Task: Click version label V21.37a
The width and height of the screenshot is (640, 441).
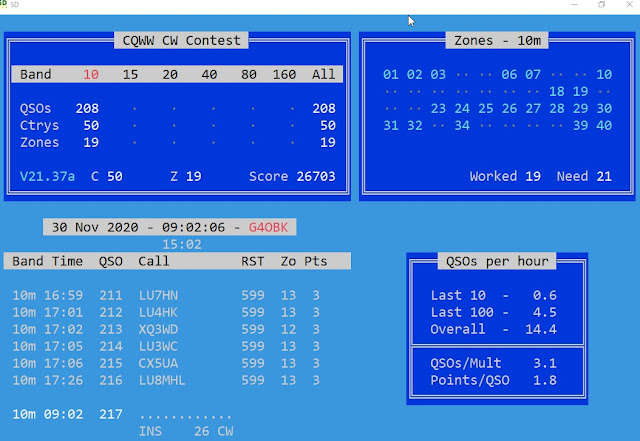Action: (47, 176)
